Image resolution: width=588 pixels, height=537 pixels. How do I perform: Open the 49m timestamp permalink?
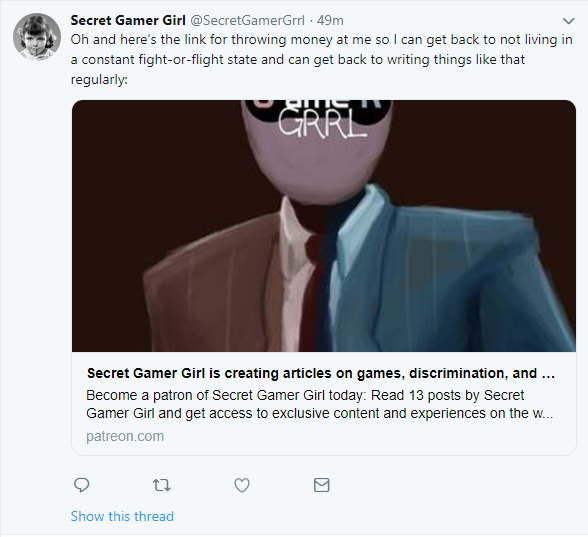[x=330, y=20]
